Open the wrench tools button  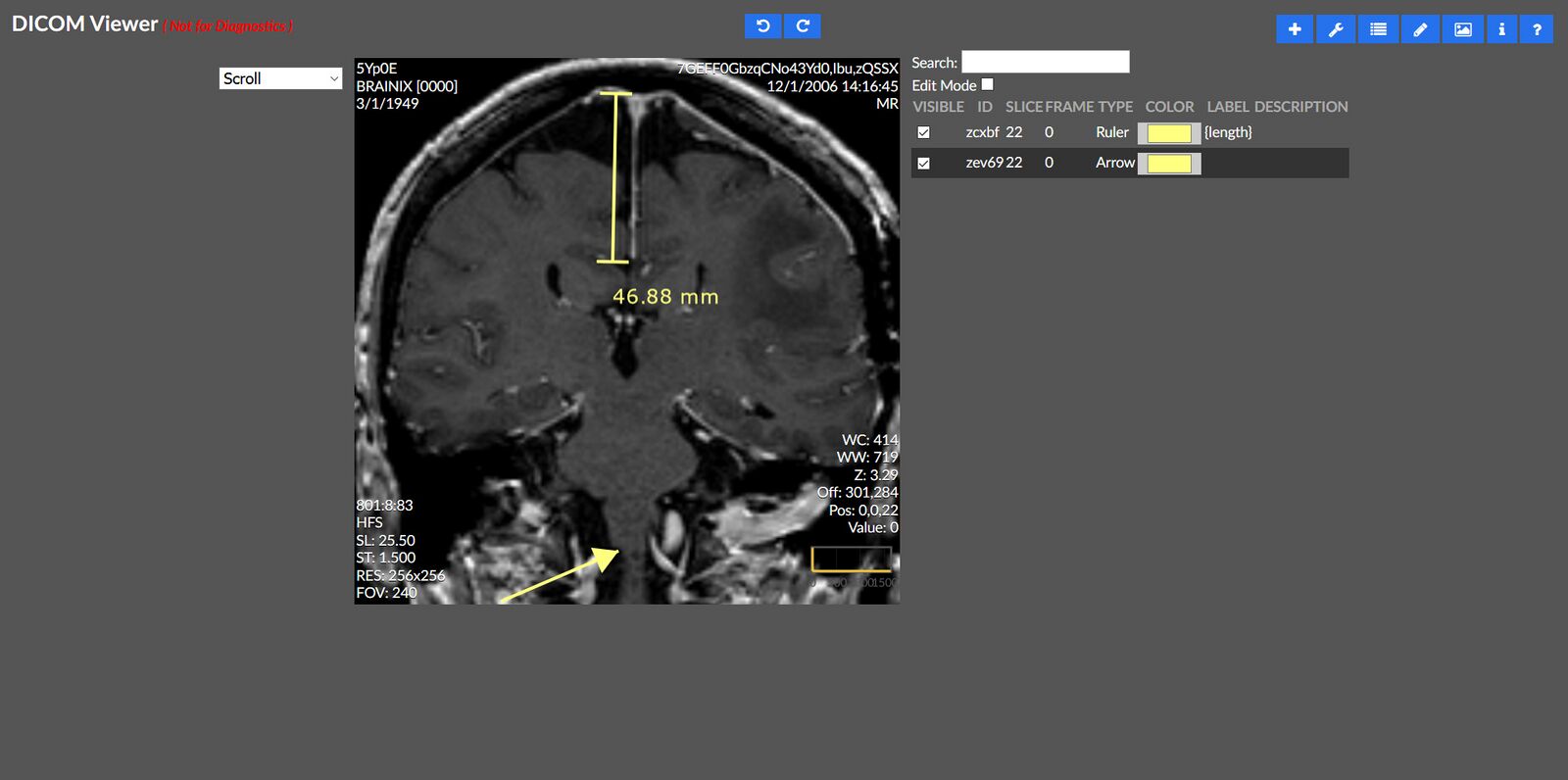1336,29
